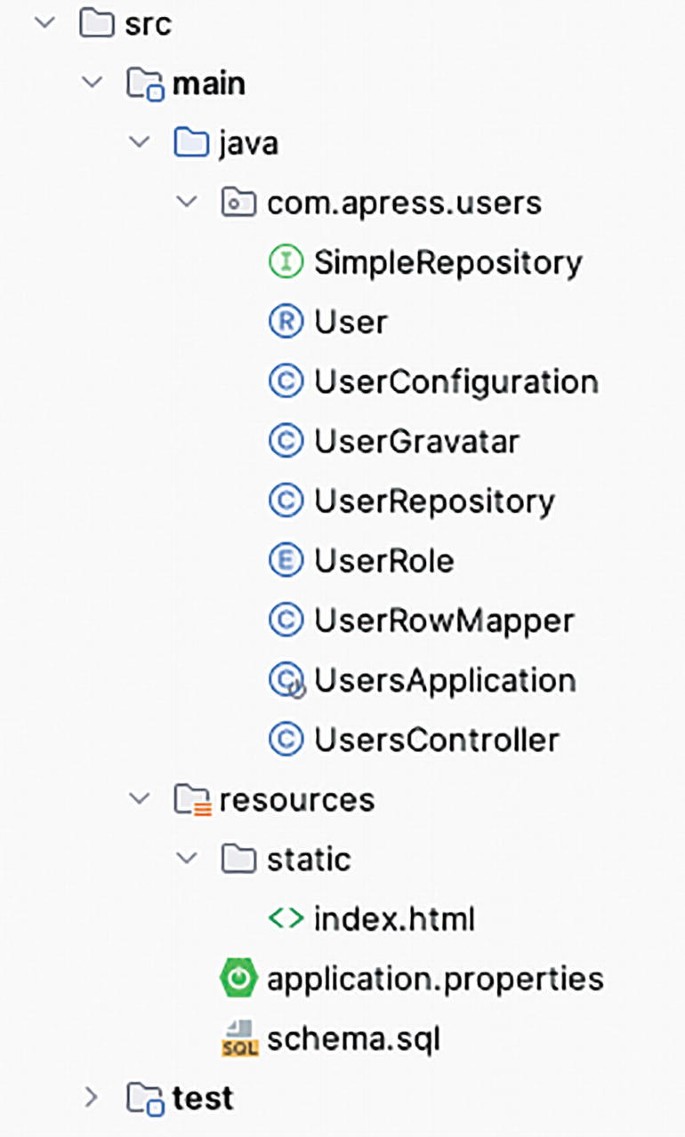
Task: Click the Spring icon beside application.properties
Action: point(237,979)
